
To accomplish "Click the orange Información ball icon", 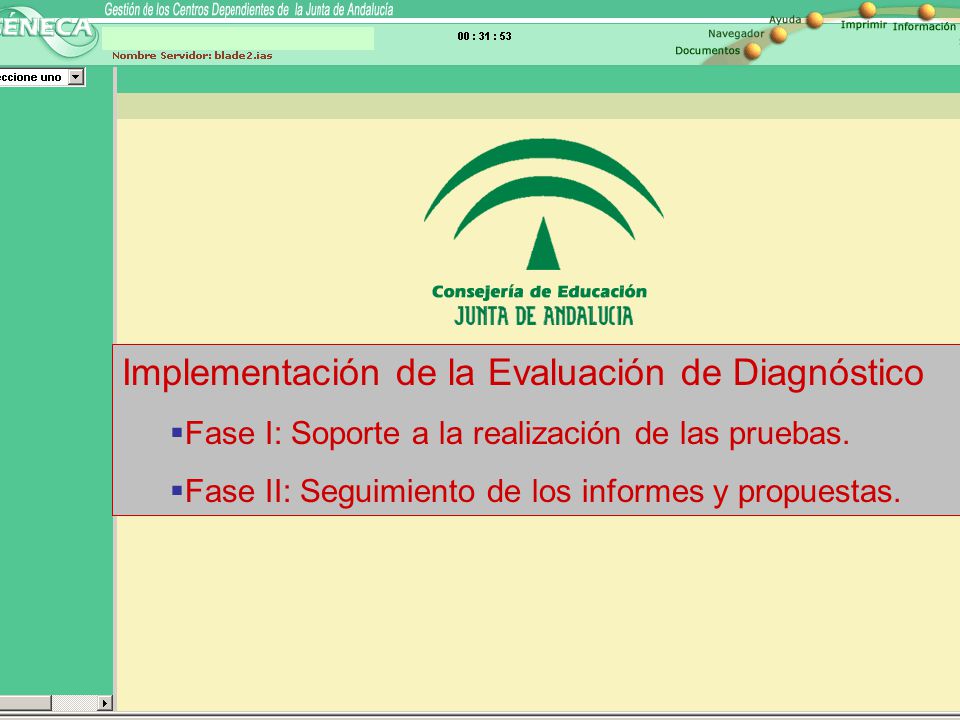I will tap(926, 12).
